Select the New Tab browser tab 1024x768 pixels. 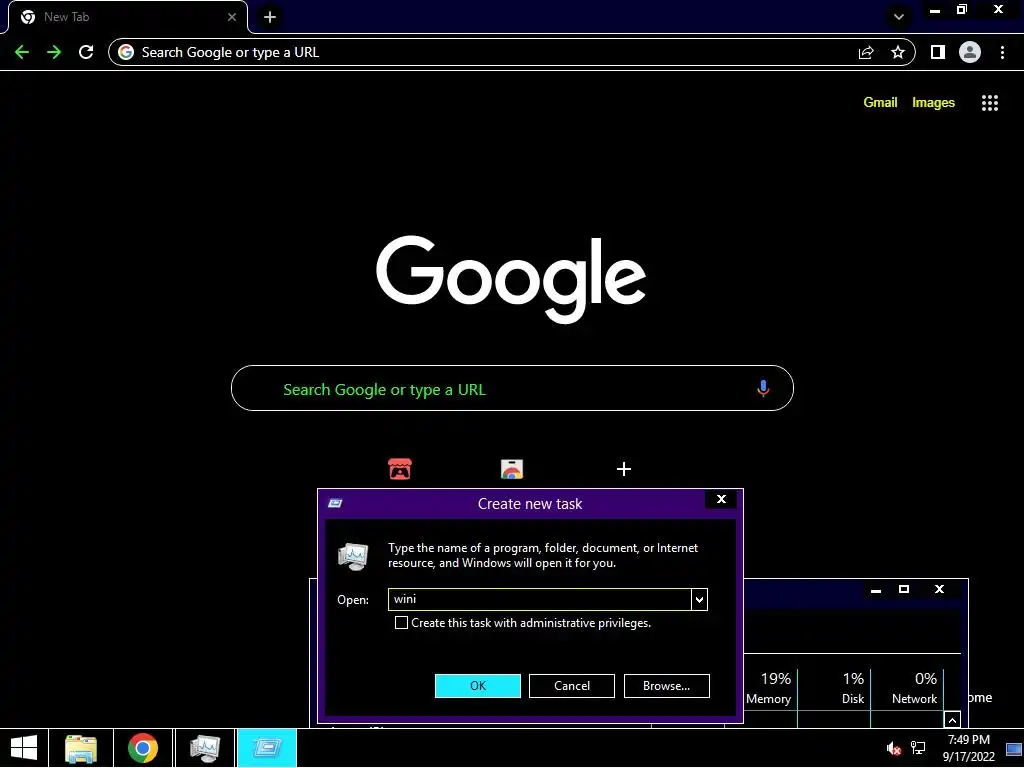pos(127,17)
